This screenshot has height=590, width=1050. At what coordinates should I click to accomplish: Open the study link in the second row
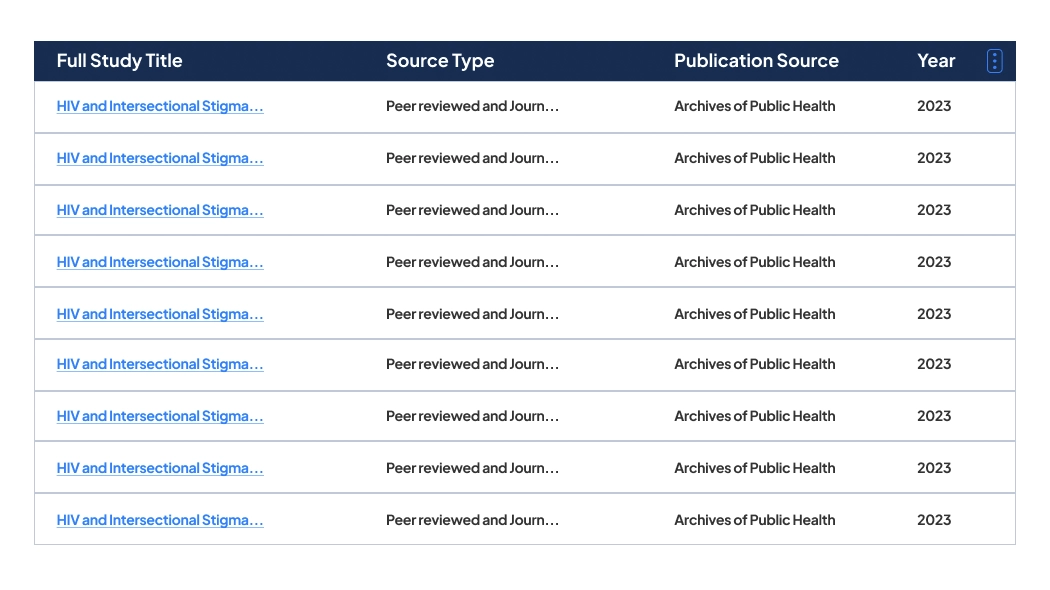click(160, 158)
